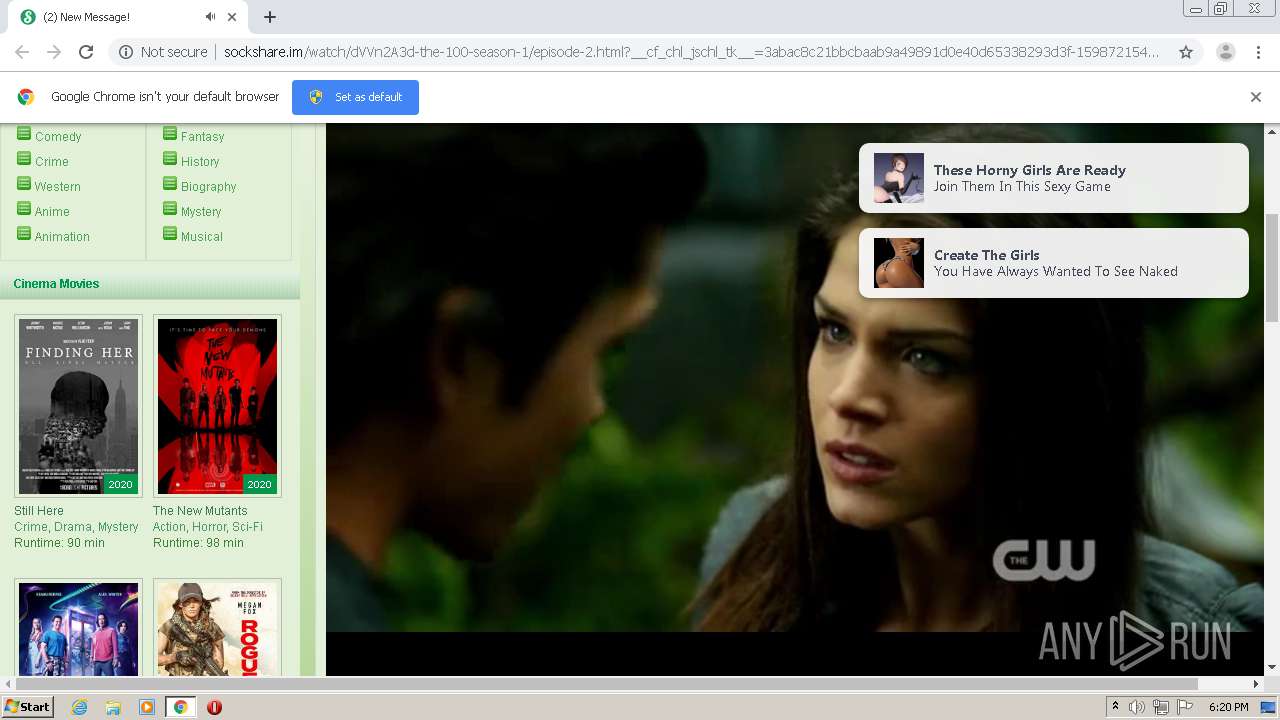Image resolution: width=1280 pixels, height=720 pixels.
Task: Click the green icon beside Western
Action: click(x=24, y=184)
